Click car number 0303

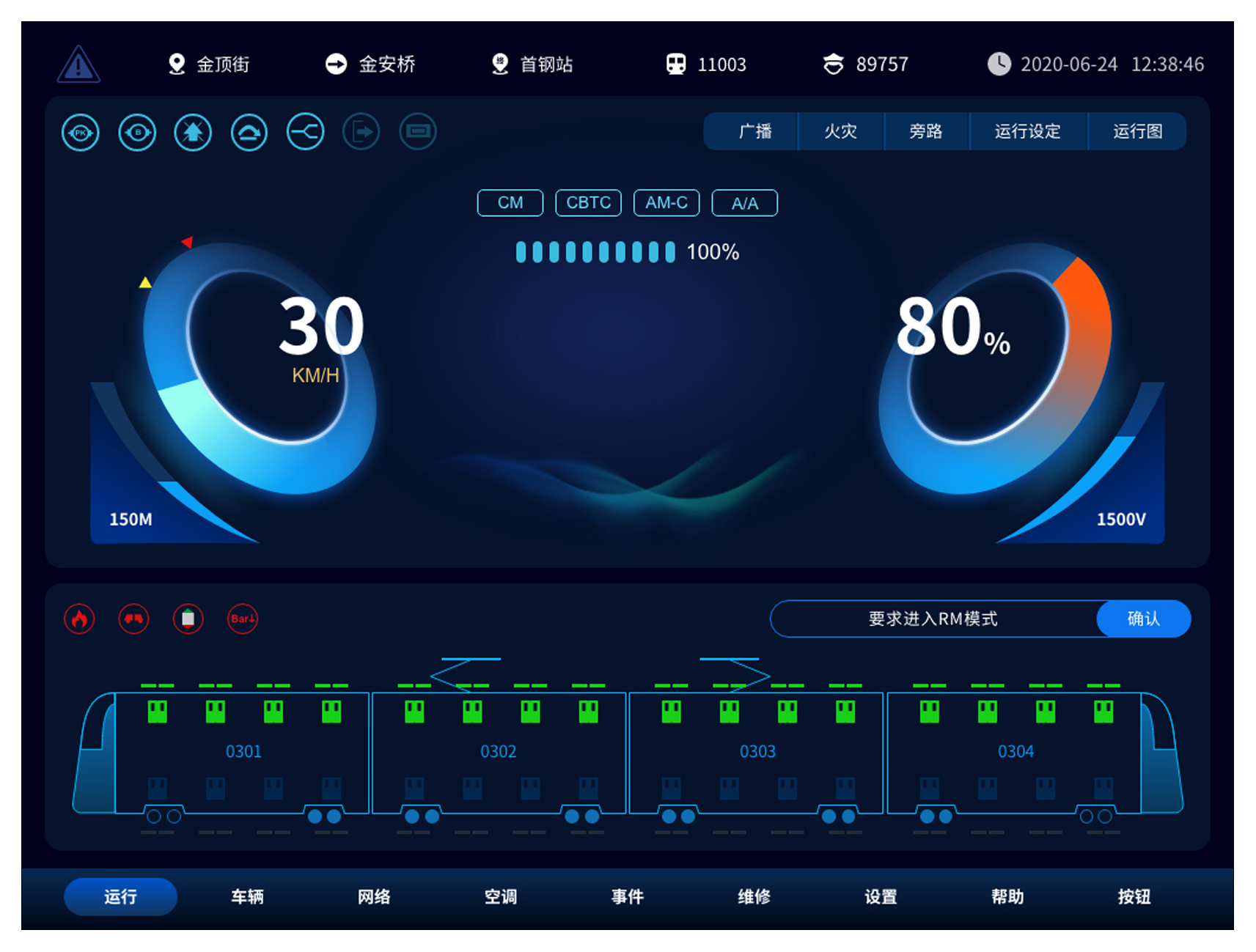pos(757,752)
